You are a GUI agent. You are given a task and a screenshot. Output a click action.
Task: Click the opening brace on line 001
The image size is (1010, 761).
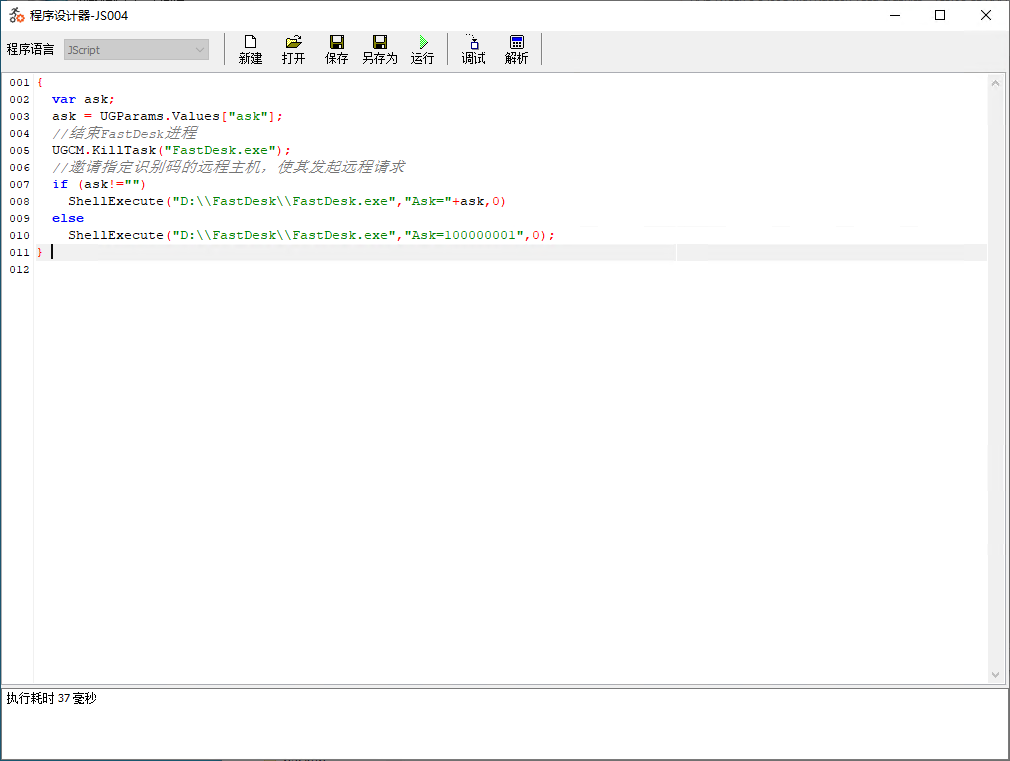pos(39,82)
